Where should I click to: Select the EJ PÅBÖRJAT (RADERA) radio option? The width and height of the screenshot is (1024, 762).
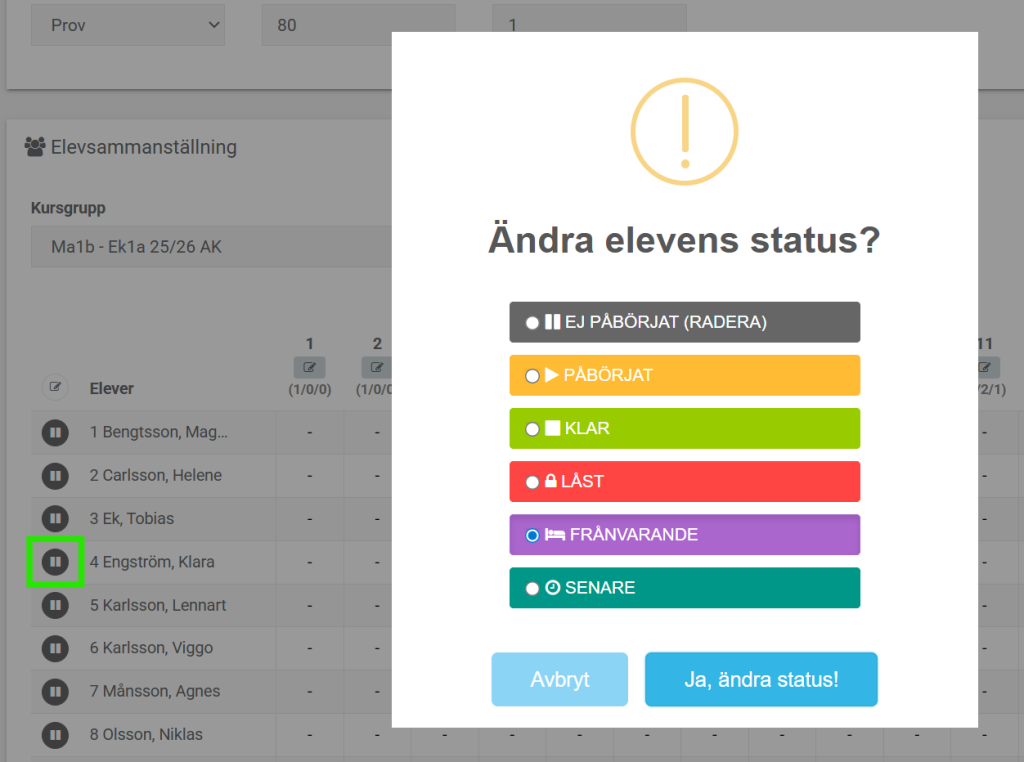coord(533,323)
